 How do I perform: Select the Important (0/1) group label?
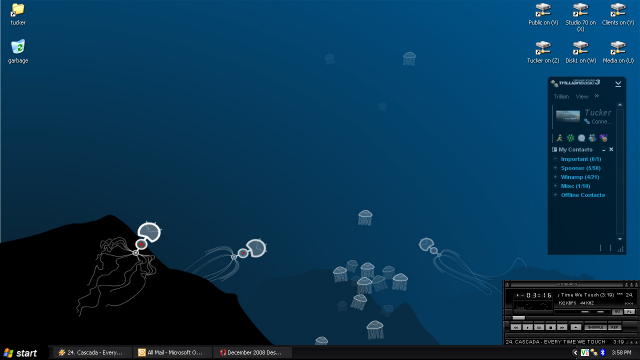(x=581, y=159)
